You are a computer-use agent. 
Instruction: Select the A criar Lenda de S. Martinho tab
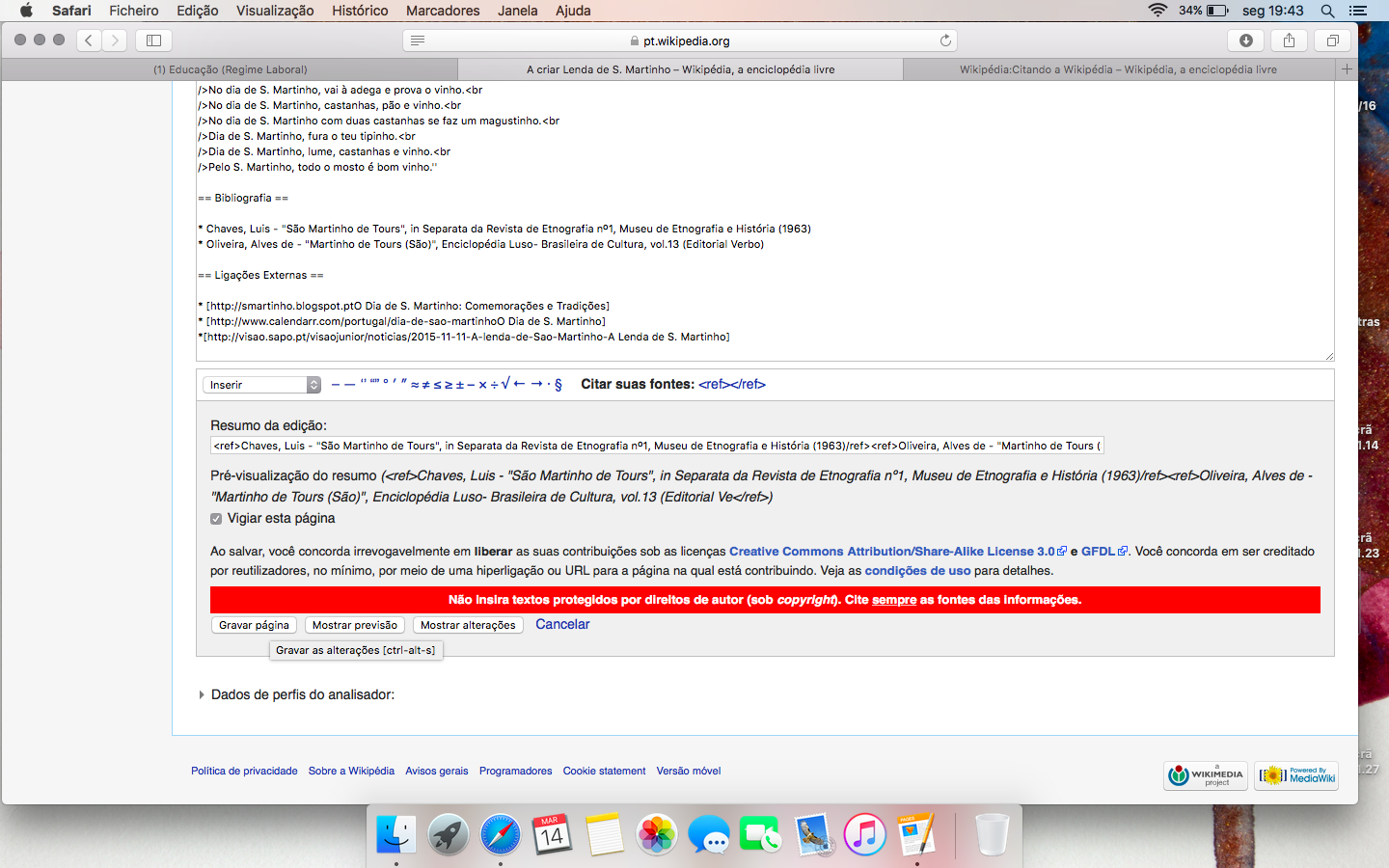(x=681, y=69)
